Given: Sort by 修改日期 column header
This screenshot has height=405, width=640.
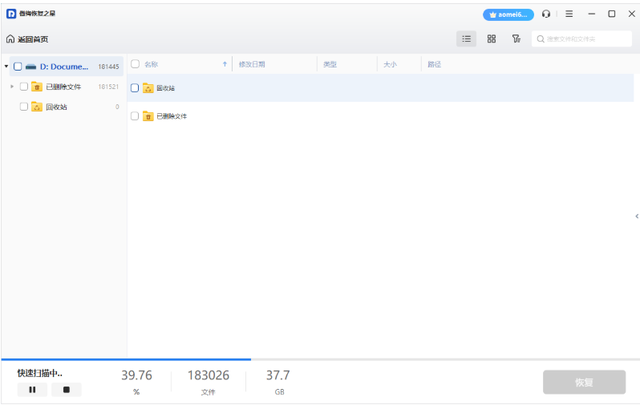Looking at the screenshot, I should pos(252,64).
